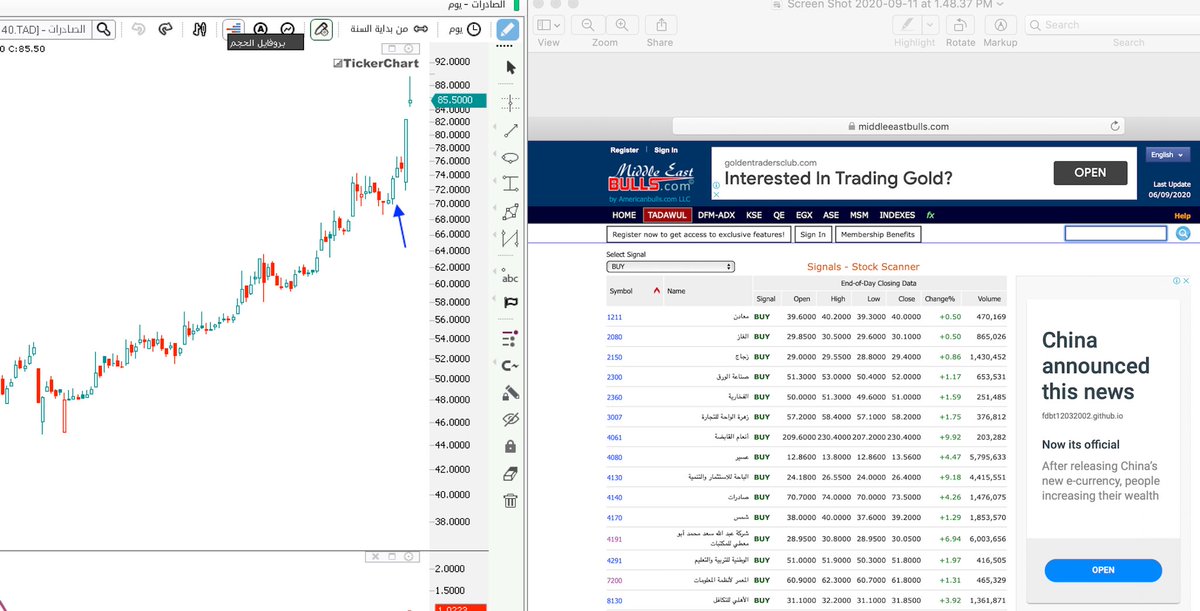Rotate the image with Rotate button
The image size is (1200, 611).
click(960, 24)
